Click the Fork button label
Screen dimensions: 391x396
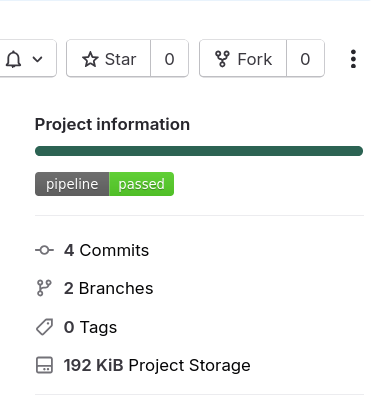click(x=255, y=59)
